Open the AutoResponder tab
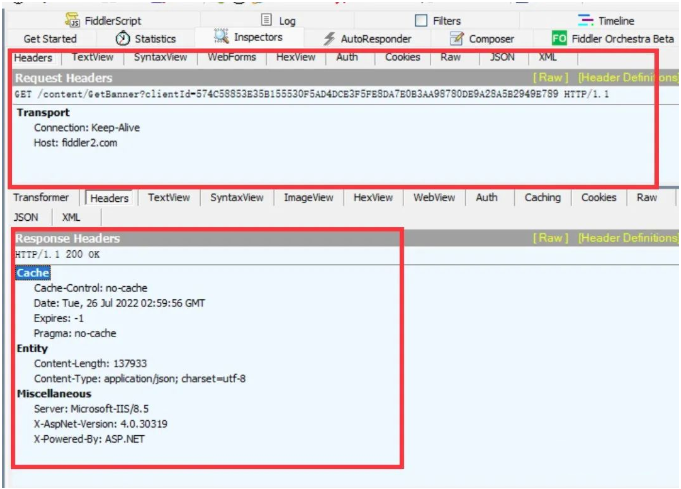The width and height of the screenshot is (681, 489). coord(367,39)
